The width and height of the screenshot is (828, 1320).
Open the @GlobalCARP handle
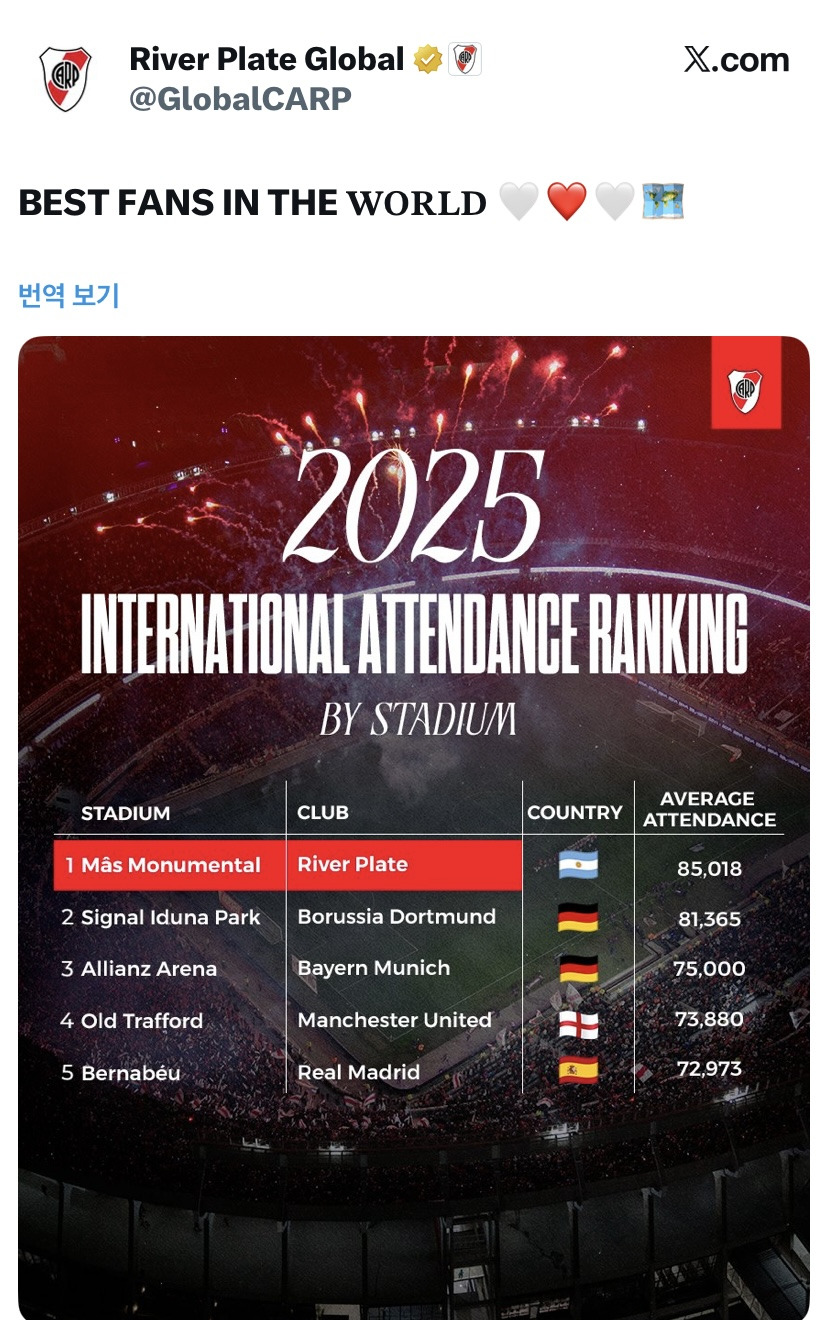click(240, 99)
